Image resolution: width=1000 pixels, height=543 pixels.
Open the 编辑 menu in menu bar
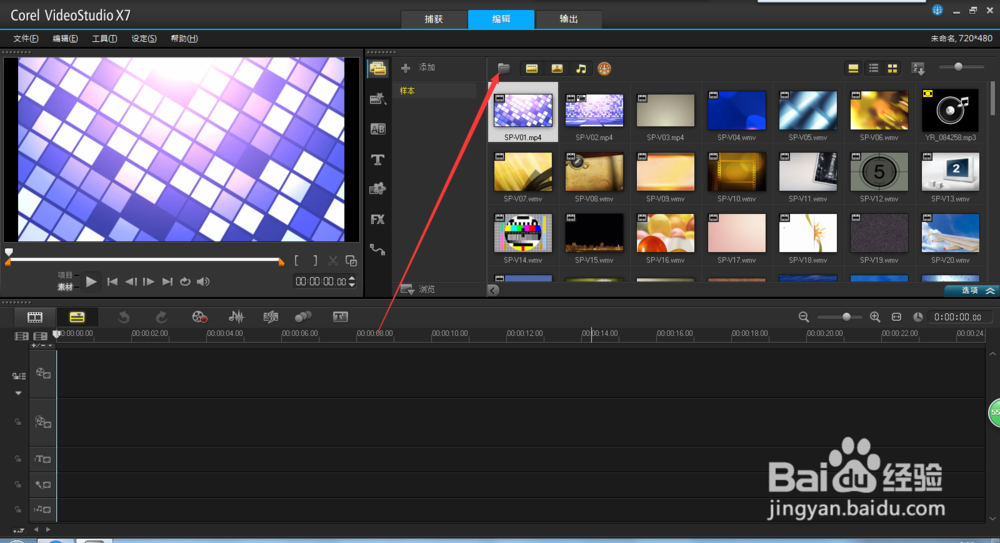tap(65, 39)
